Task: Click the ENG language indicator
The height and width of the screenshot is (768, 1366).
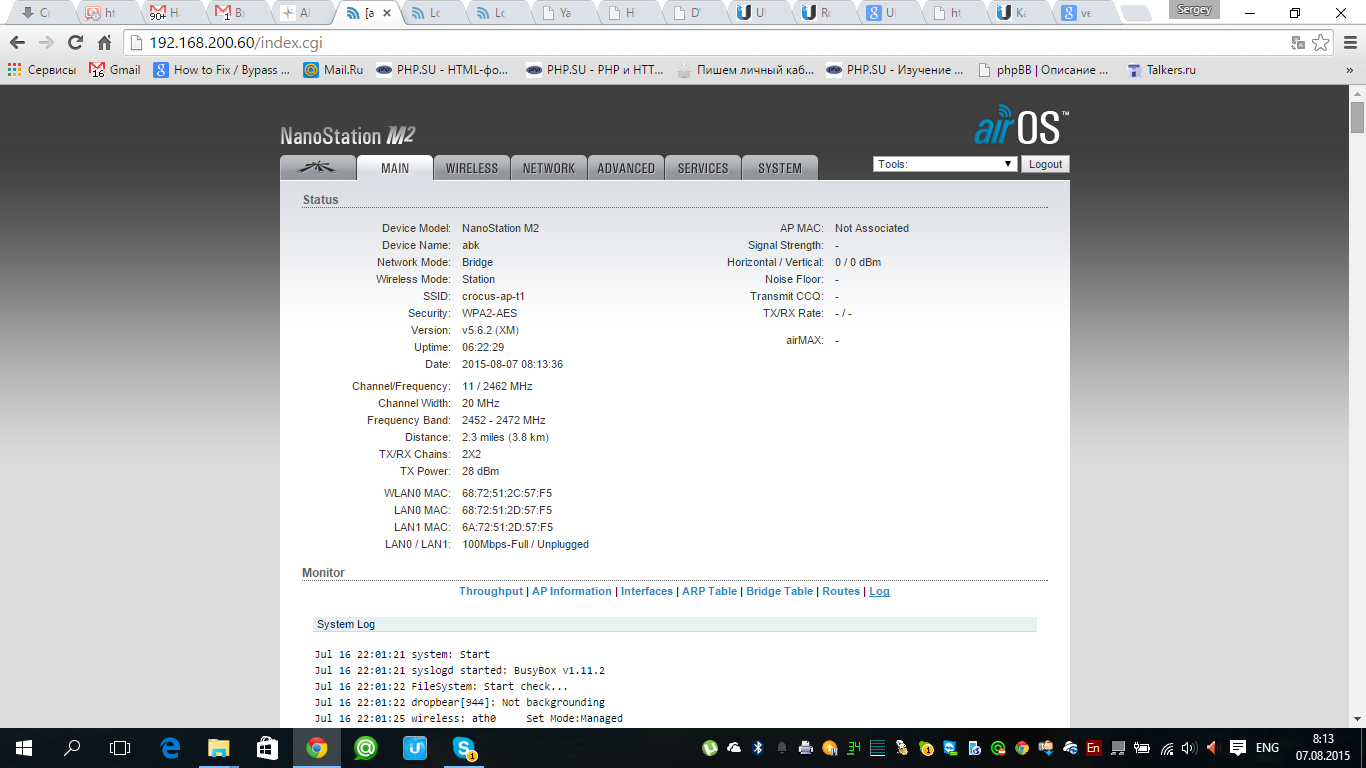Action: click(1267, 747)
